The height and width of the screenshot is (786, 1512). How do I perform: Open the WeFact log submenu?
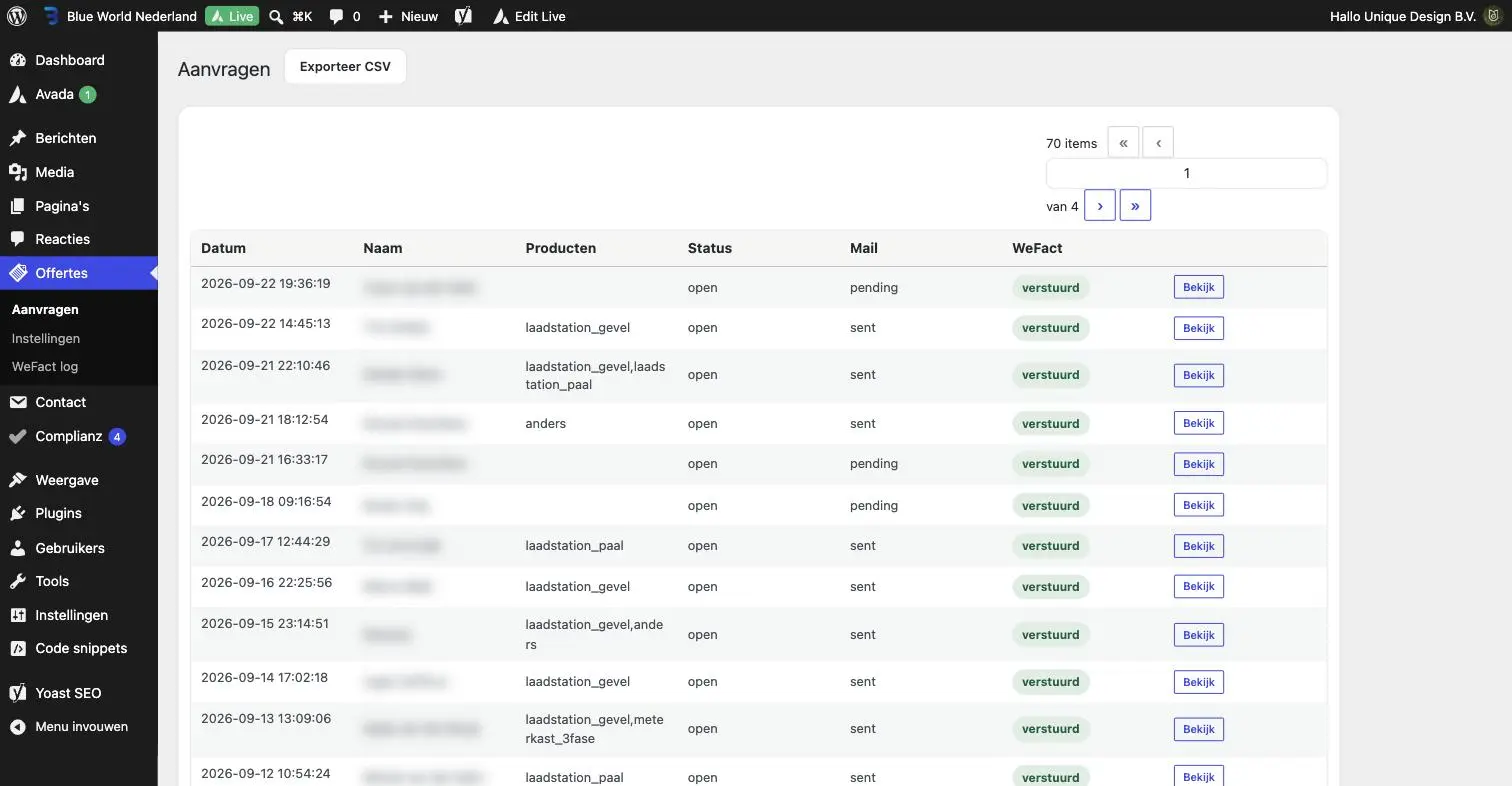tap(45, 366)
